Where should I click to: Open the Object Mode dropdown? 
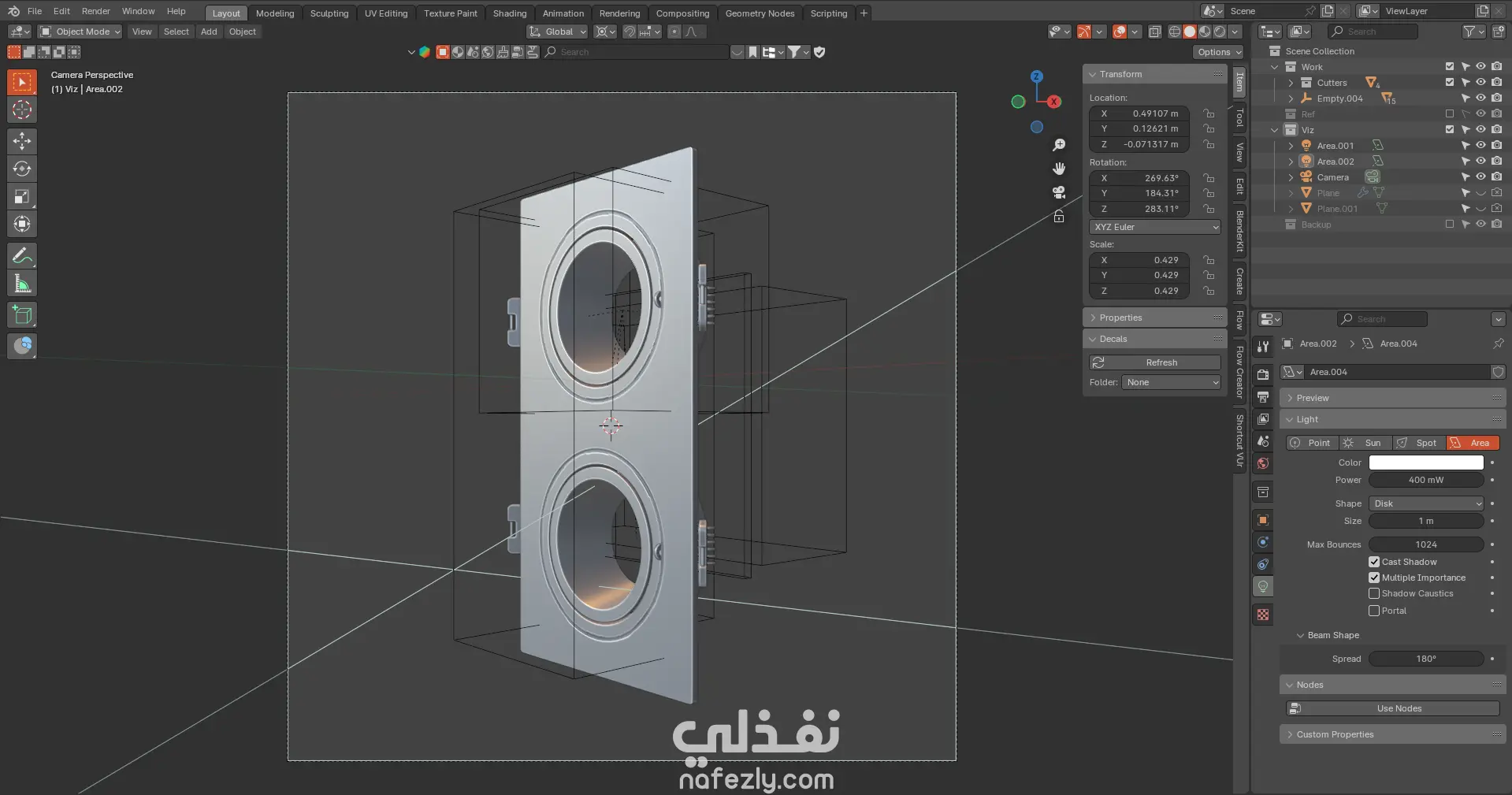(80, 32)
